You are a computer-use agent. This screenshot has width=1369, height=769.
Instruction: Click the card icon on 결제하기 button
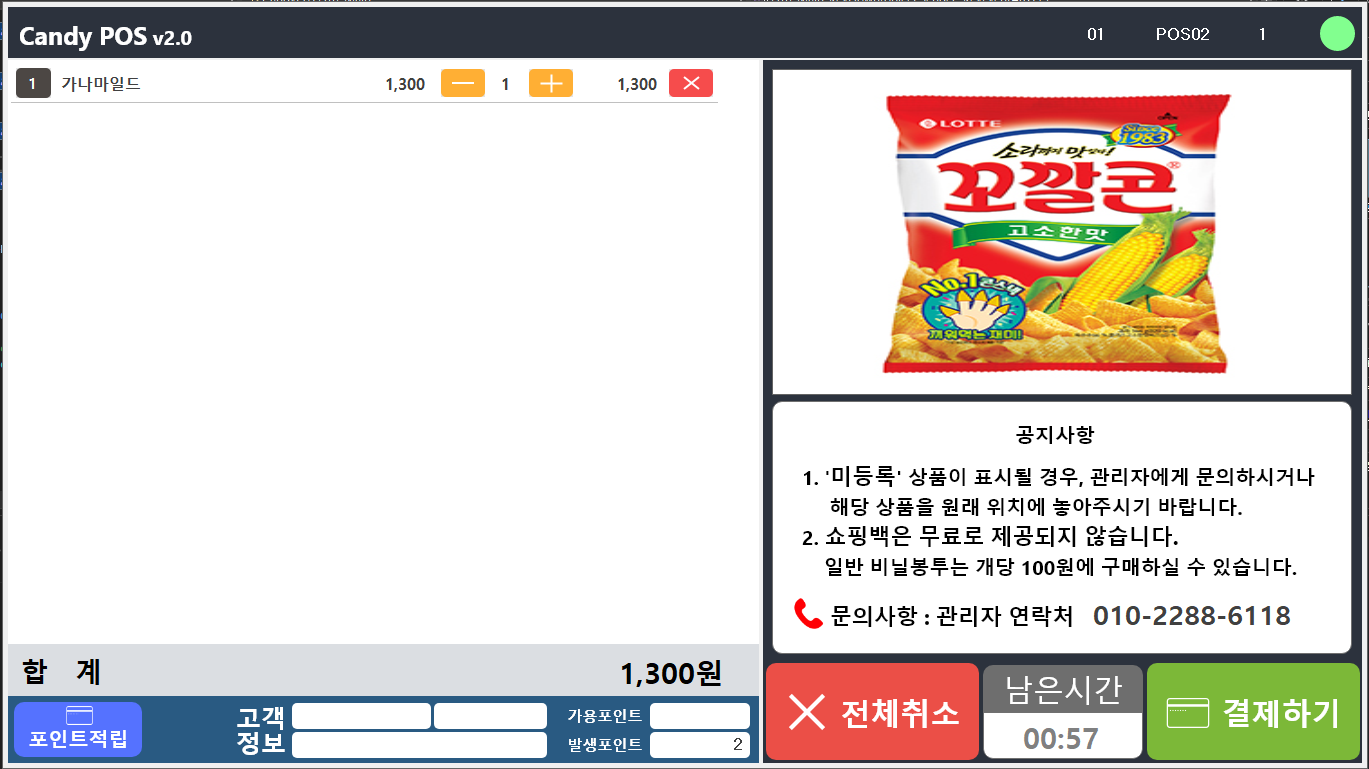(1188, 713)
